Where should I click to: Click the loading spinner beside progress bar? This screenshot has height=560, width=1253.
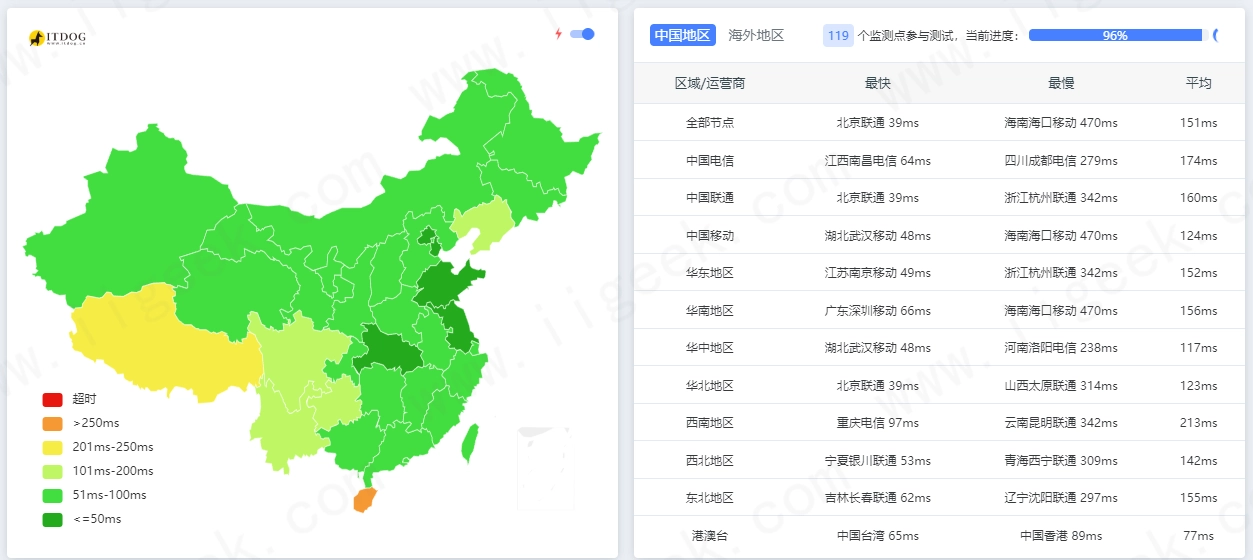pos(1216,35)
